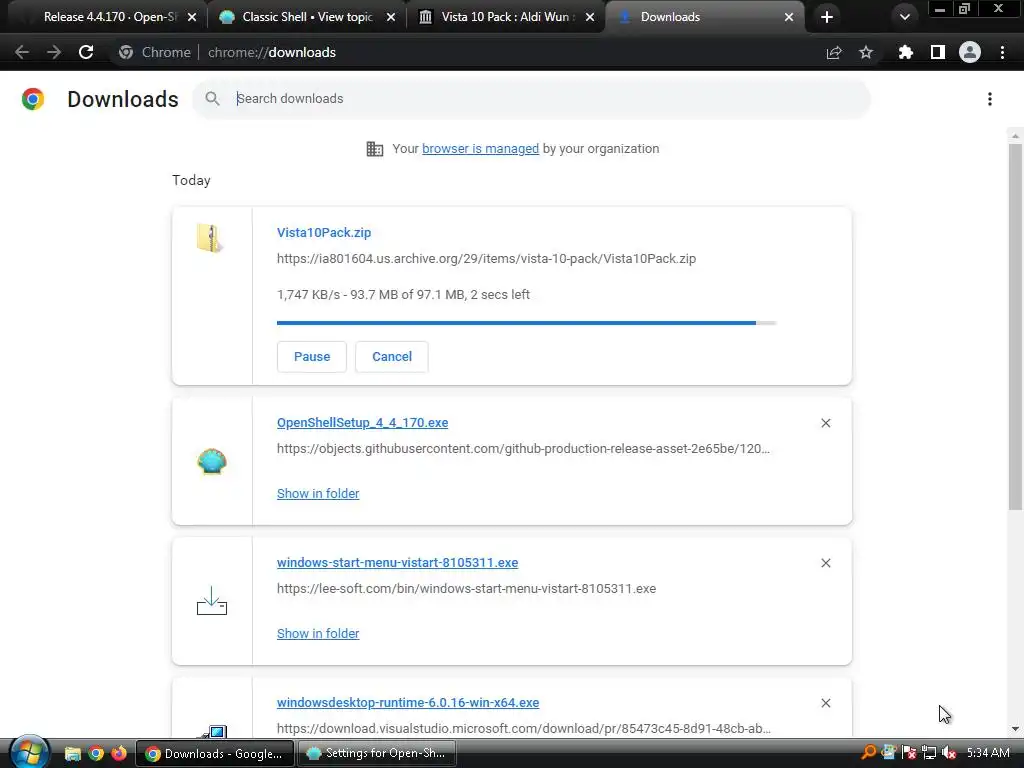
Task: Reload the downloads page
Action: click(x=86, y=52)
